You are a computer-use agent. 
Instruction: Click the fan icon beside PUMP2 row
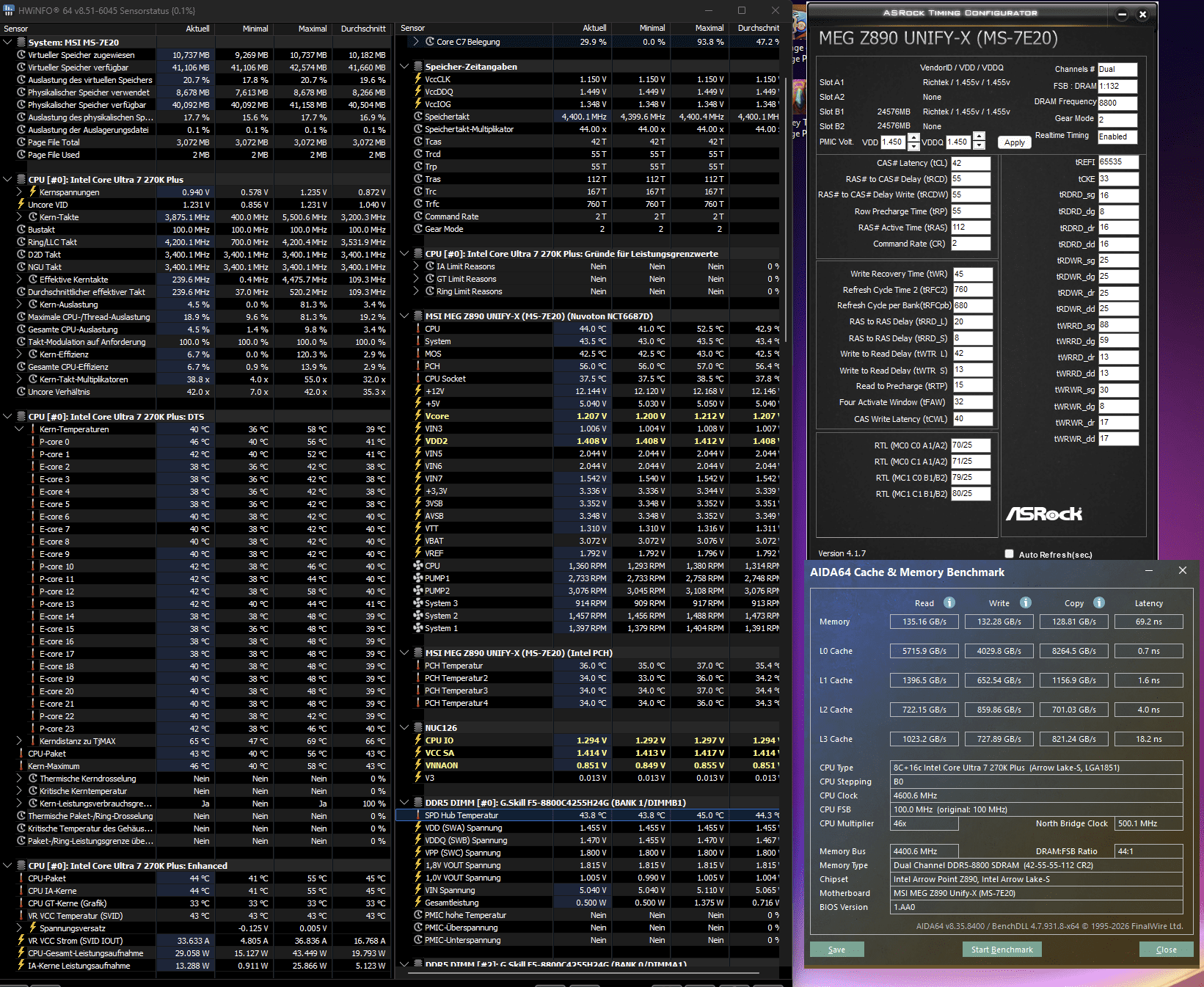click(418, 591)
